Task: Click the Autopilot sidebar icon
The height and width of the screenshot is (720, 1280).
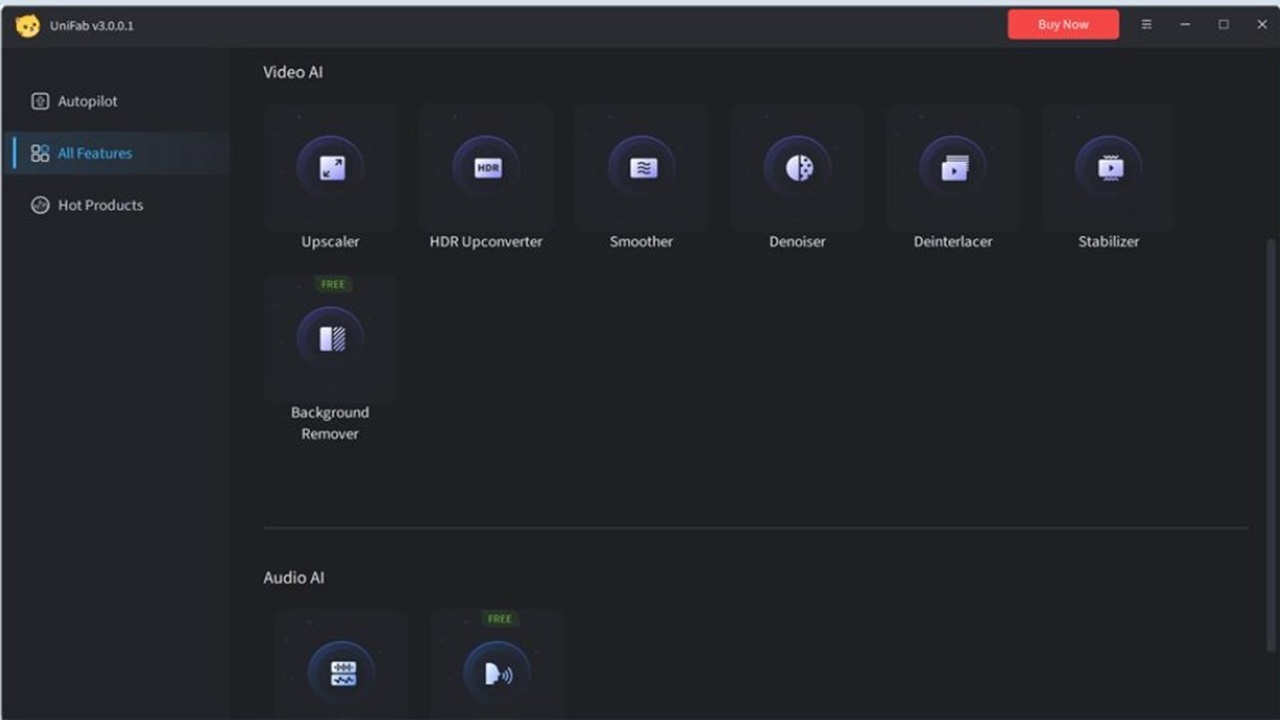Action: [x=40, y=101]
